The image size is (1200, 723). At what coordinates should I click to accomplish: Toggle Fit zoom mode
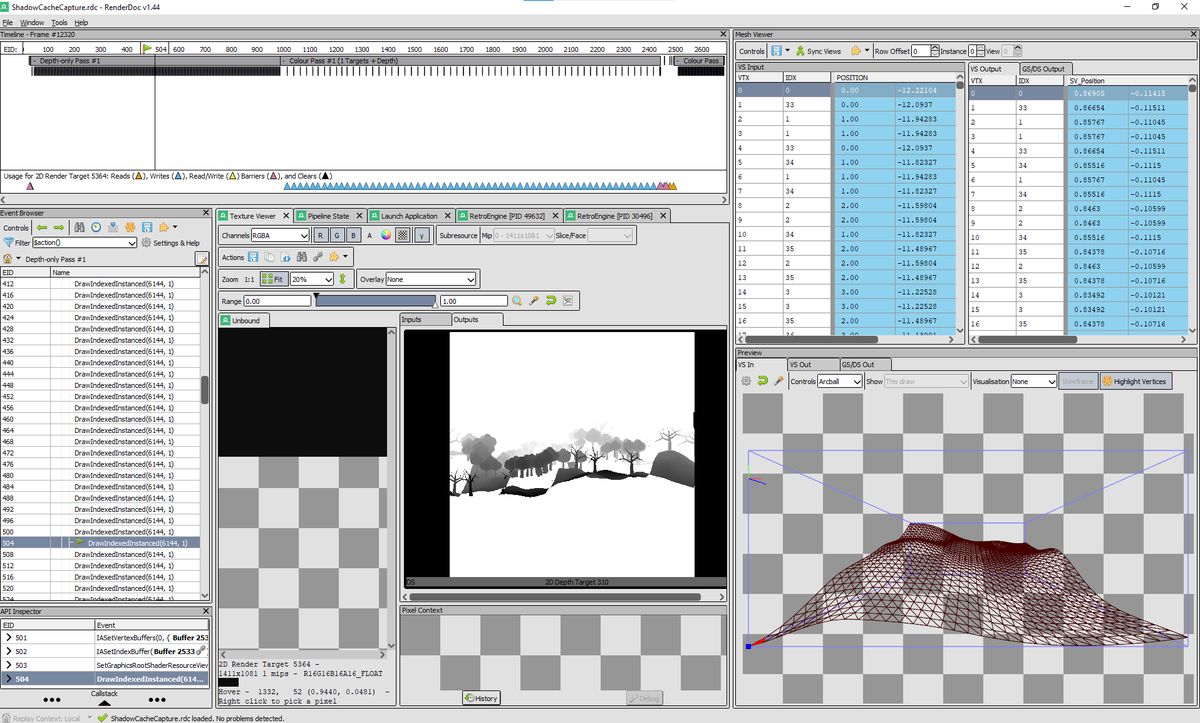tap(273, 279)
